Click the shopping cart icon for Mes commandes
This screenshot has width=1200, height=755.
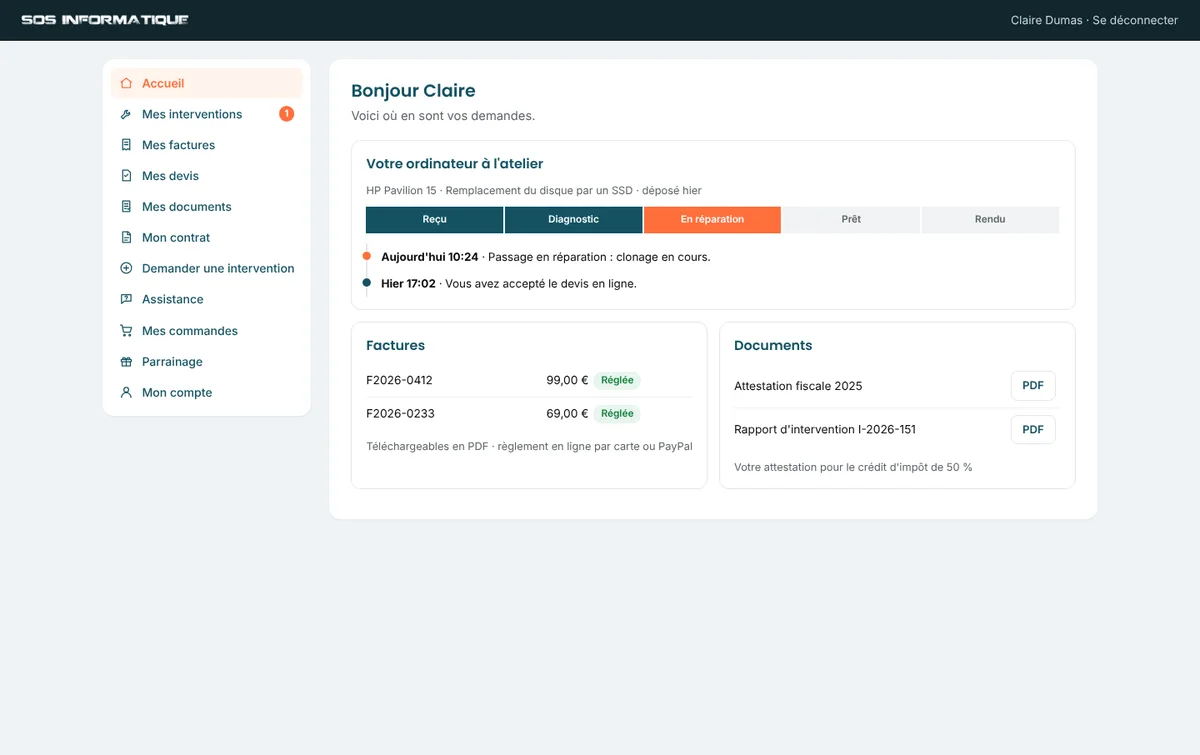(x=126, y=331)
